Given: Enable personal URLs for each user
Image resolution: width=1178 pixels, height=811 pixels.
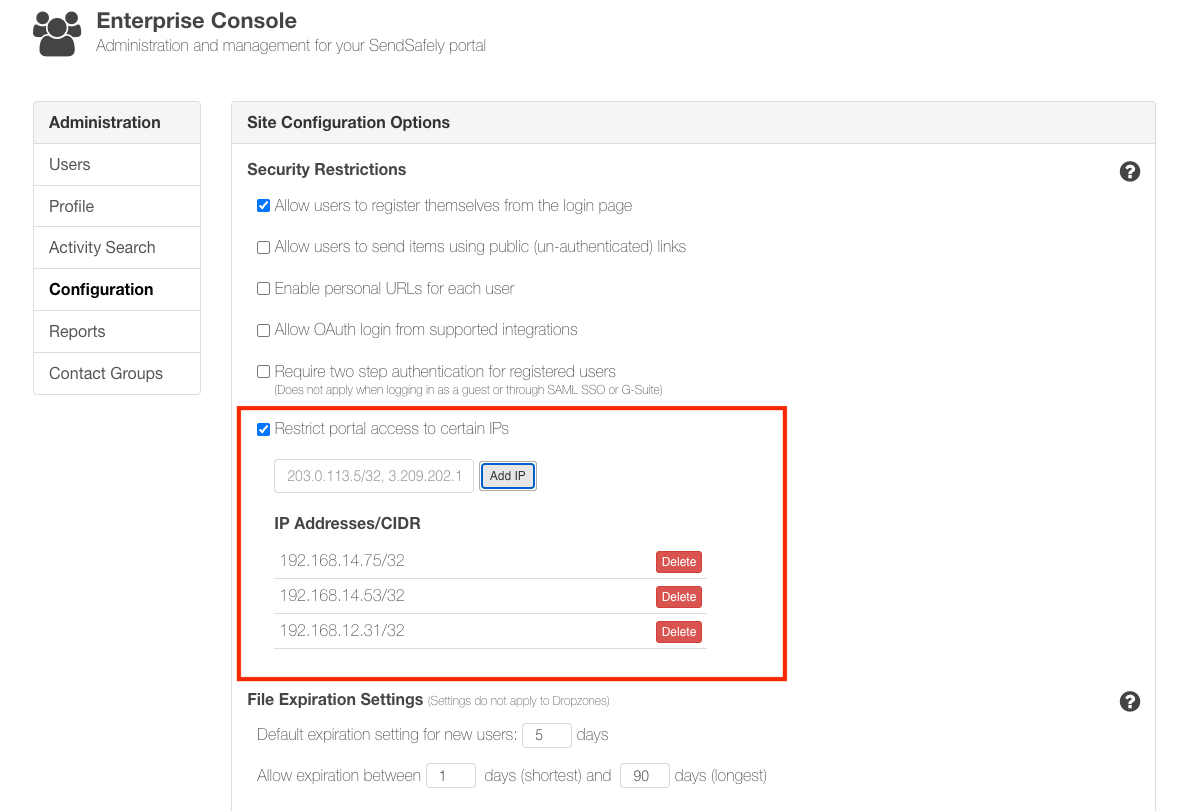Looking at the screenshot, I should click(263, 288).
